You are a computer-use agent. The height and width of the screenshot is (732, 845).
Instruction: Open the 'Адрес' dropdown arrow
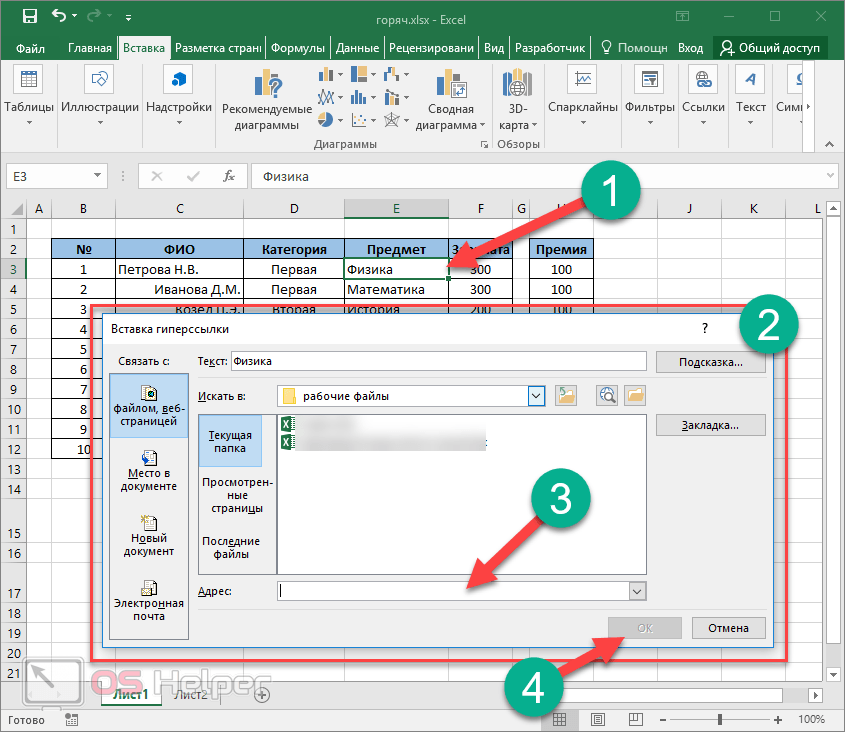coord(636,592)
